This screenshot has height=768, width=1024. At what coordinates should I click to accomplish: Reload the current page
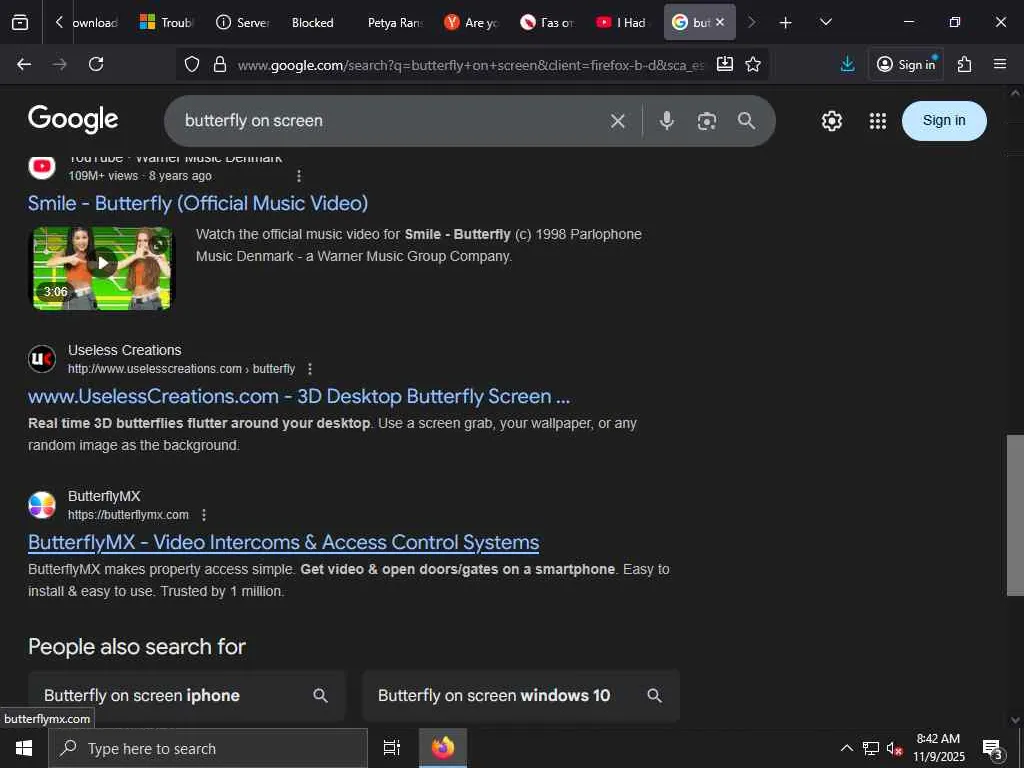96,64
